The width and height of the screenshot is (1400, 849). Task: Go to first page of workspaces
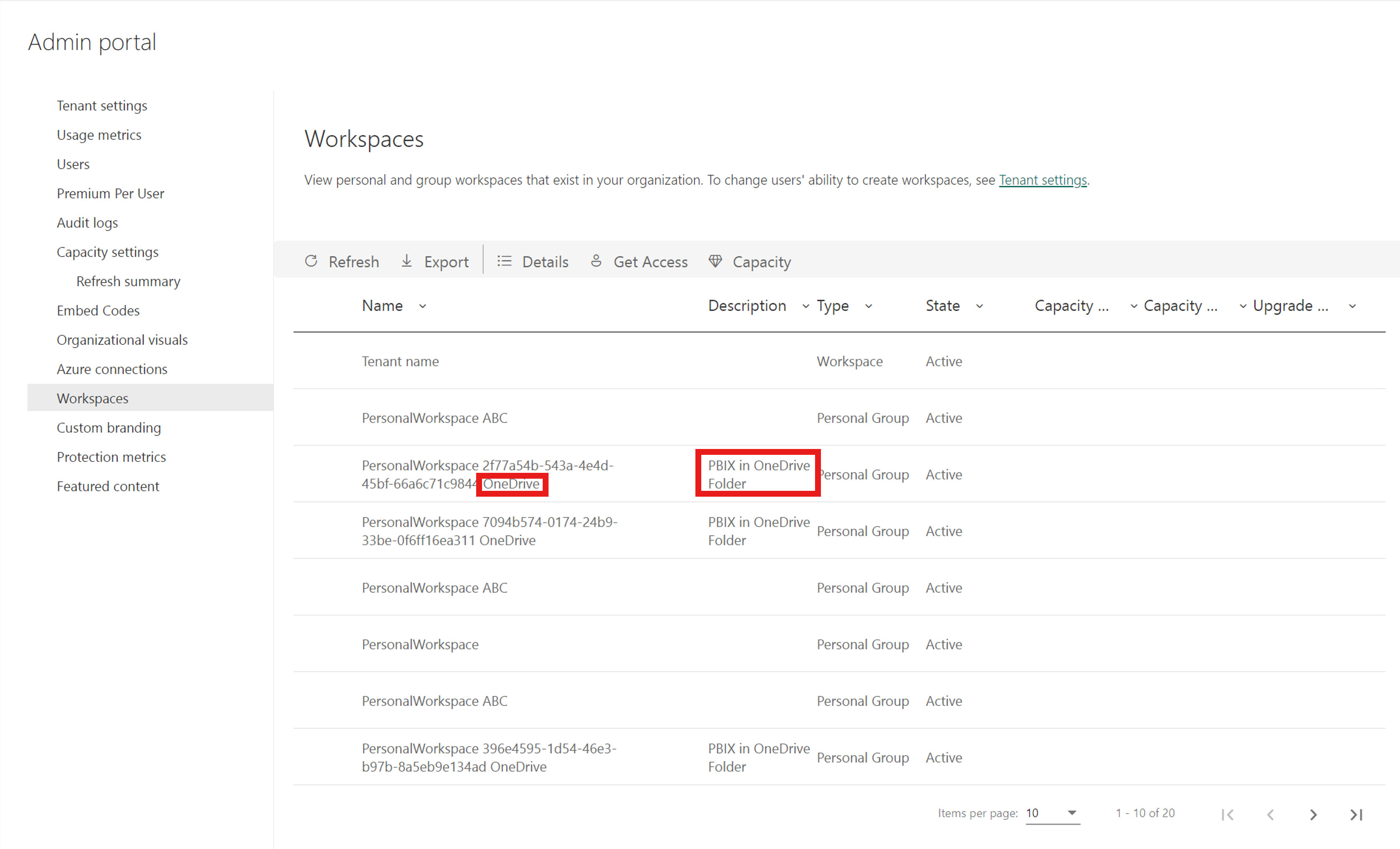tap(1227, 814)
